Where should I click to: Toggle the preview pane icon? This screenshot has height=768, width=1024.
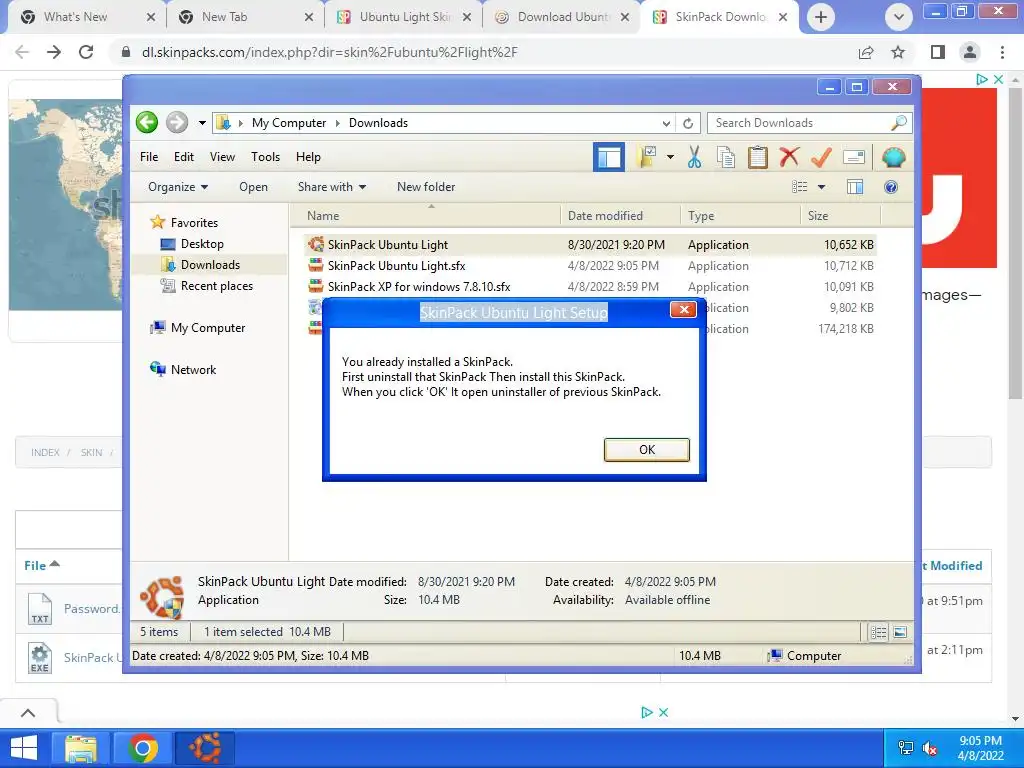point(855,187)
